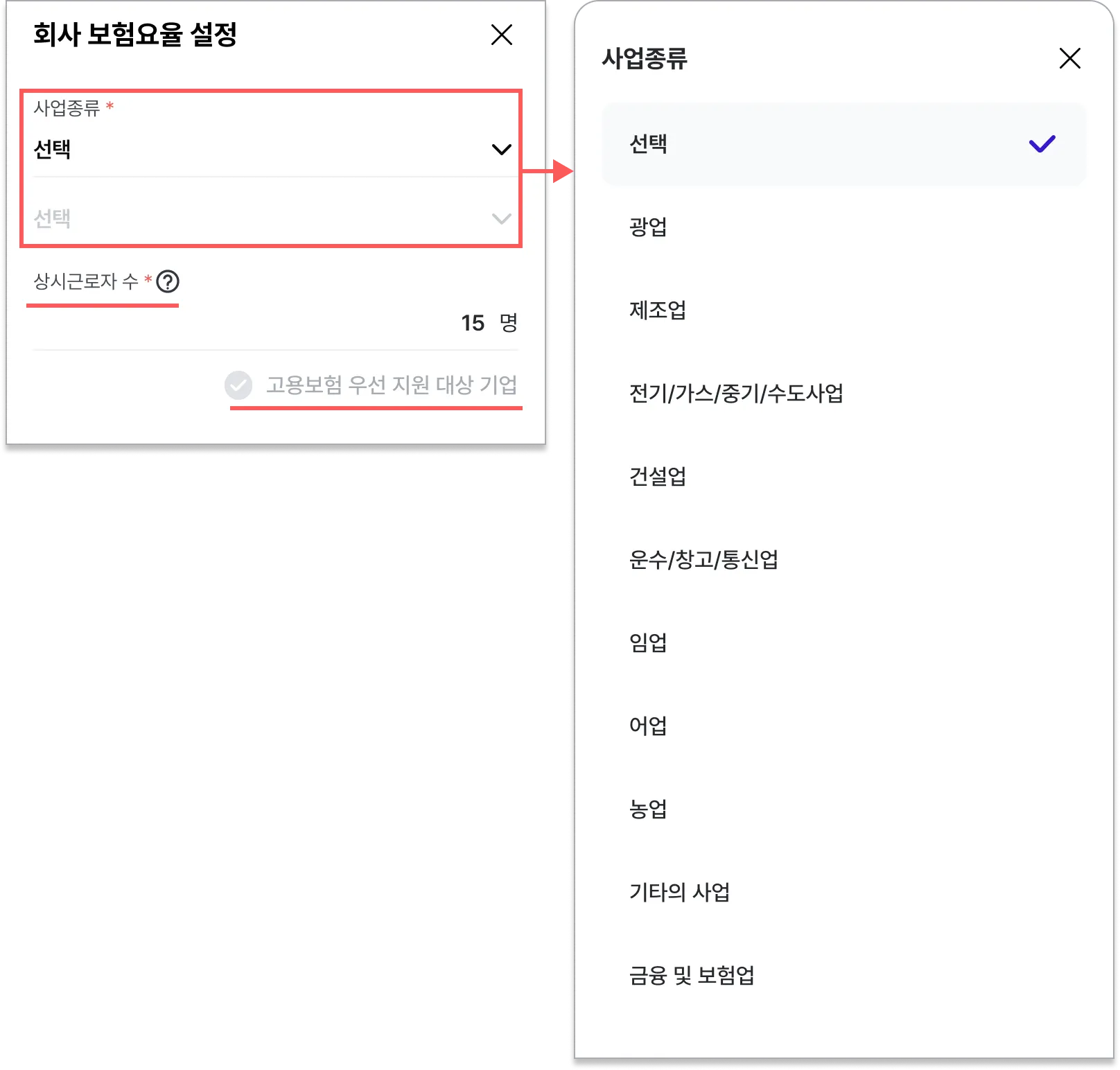Select 기타의 사업 option
This screenshot has width=1120, height=1070.
[843, 893]
